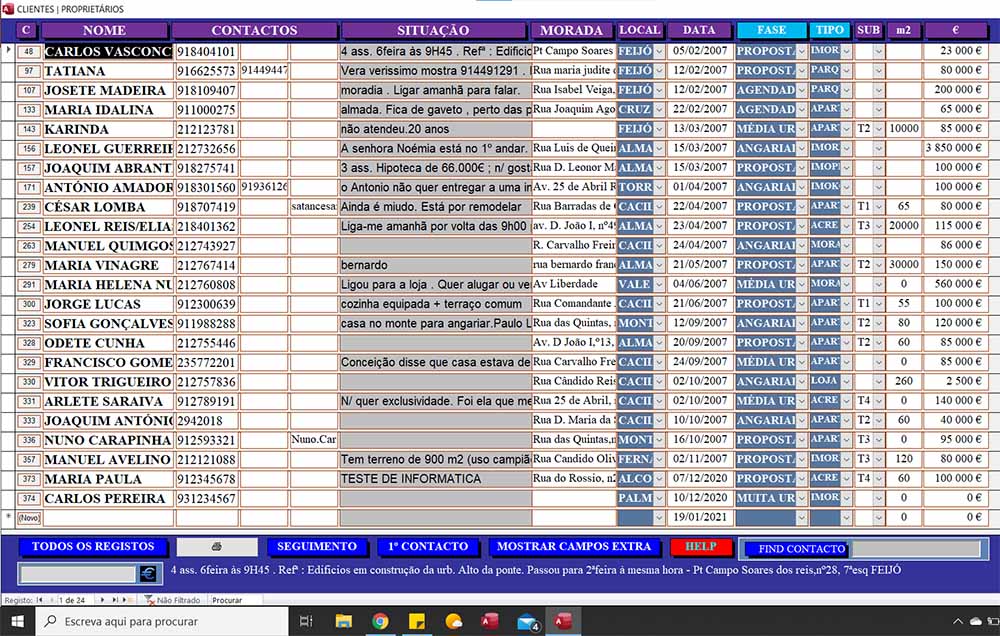This screenshot has width=1000, height=636.
Task: Click the m2 column header
Action: pyautogui.click(x=903, y=30)
